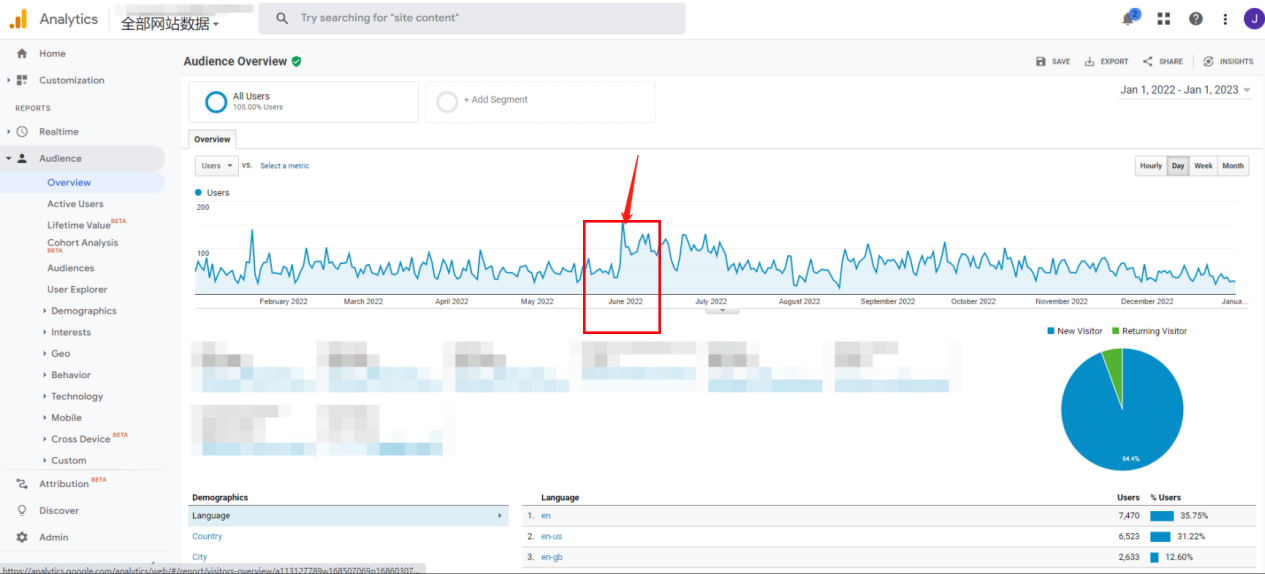
Task: Open the three-dot more options menu
Action: 1225,19
